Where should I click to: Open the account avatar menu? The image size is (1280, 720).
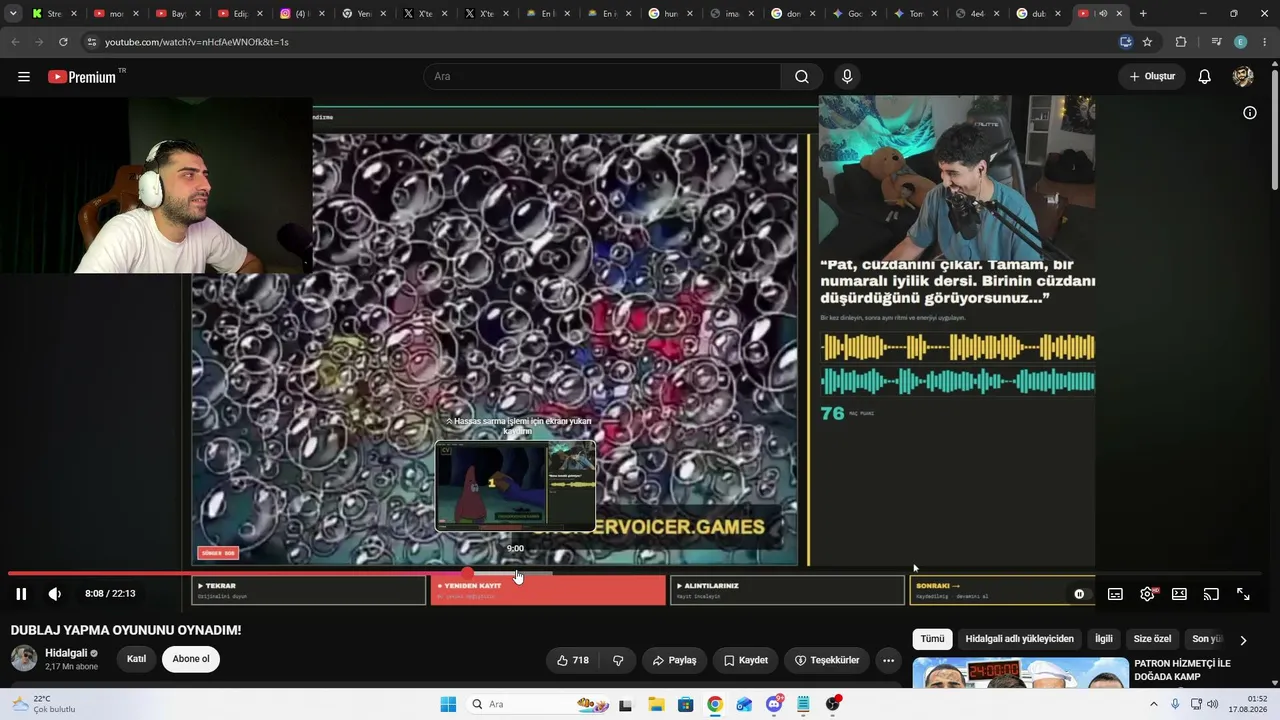pyautogui.click(x=1243, y=77)
